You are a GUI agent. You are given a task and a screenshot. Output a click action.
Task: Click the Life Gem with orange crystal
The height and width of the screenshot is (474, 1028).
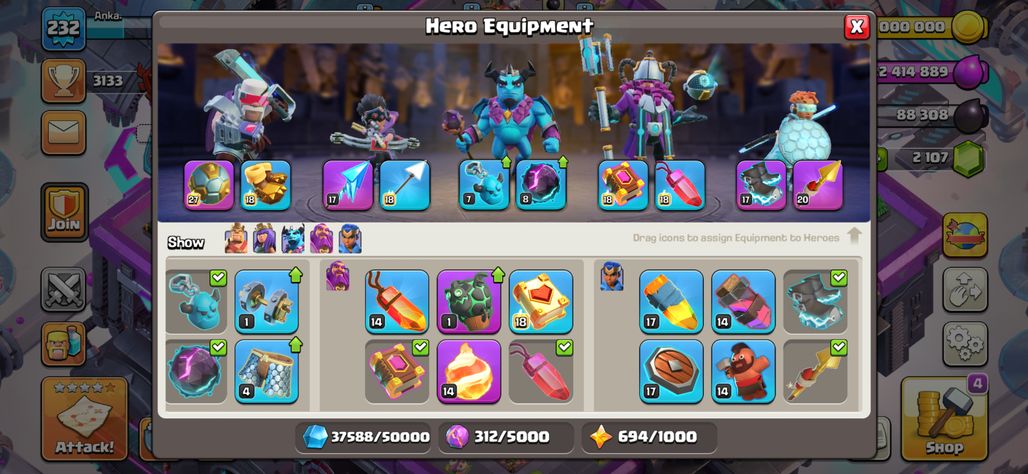pyautogui.click(x=397, y=301)
